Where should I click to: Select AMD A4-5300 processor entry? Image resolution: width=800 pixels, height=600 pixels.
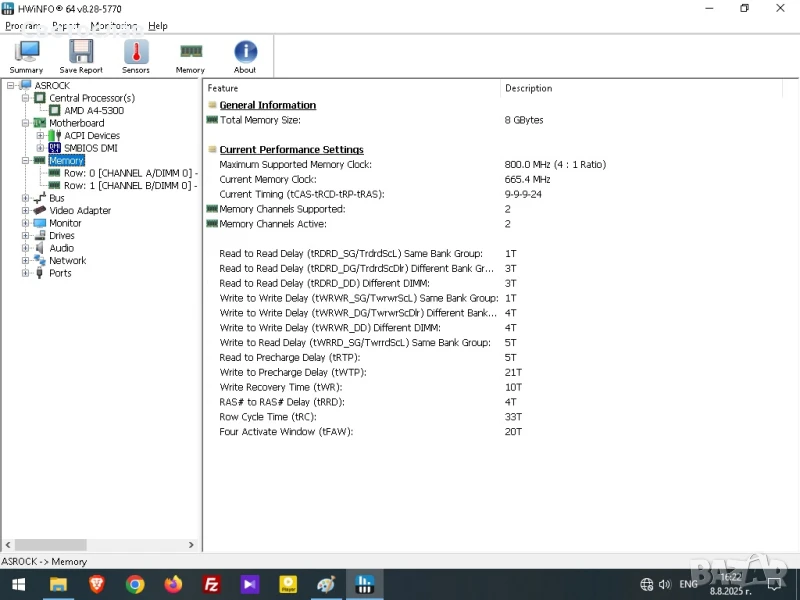tap(93, 111)
